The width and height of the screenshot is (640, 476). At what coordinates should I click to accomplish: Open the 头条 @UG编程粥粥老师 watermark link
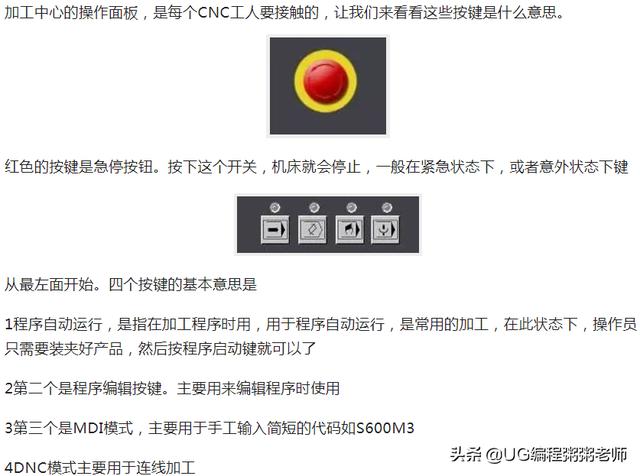pyautogui.click(x=539, y=454)
